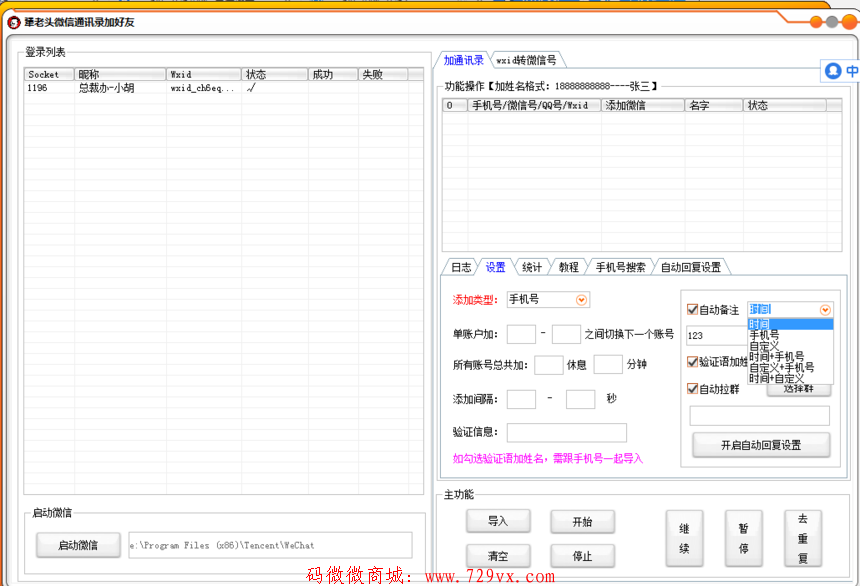Screen dimensions: 860x586
Task: Select the 总裁办-小胡 account row
Action: pos(223,88)
